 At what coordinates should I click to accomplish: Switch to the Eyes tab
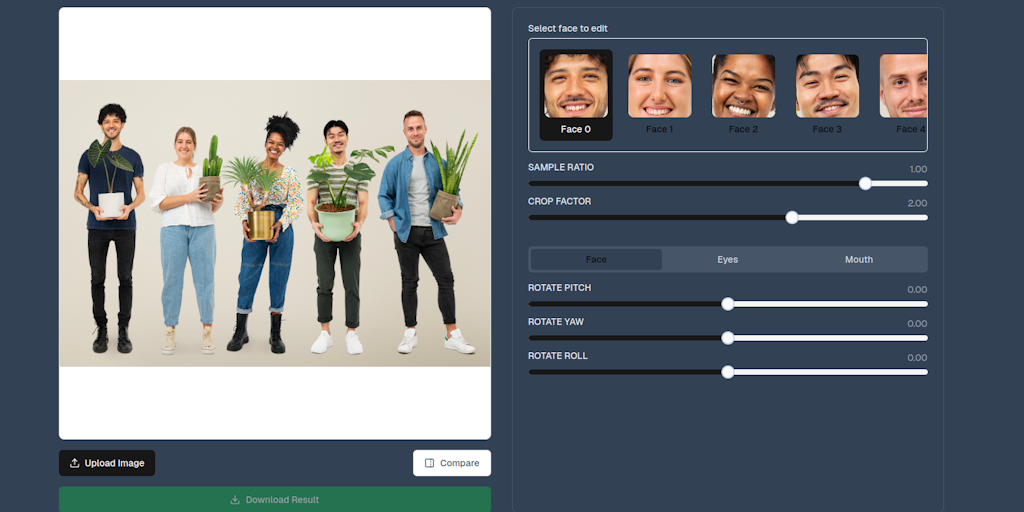(728, 259)
